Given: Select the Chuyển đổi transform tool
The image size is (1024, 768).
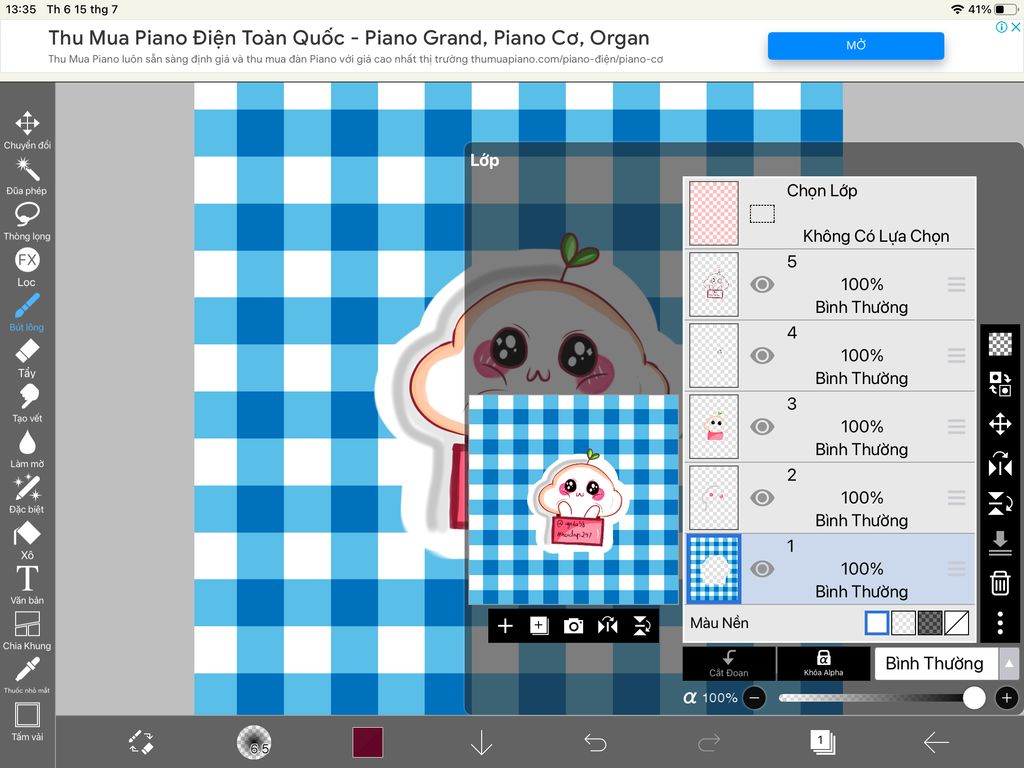Looking at the screenshot, I should click(27, 130).
